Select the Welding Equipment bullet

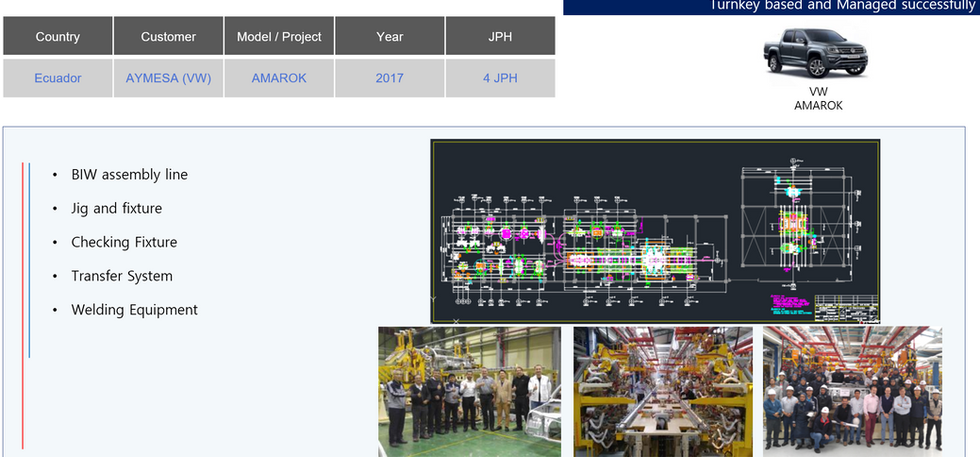tap(134, 309)
